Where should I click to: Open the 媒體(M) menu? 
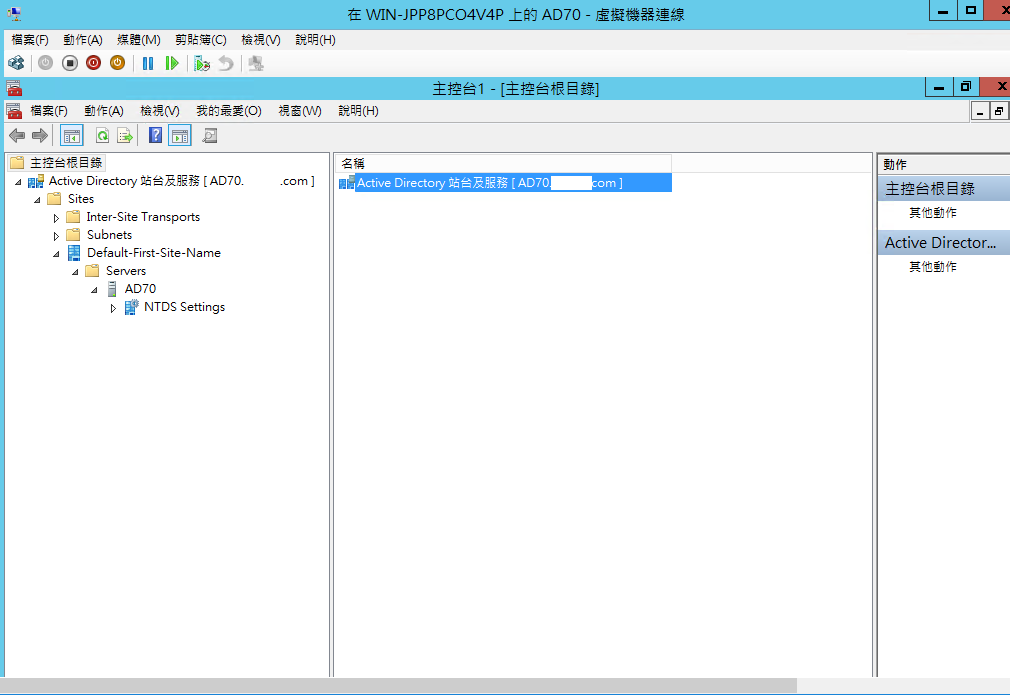click(x=139, y=40)
